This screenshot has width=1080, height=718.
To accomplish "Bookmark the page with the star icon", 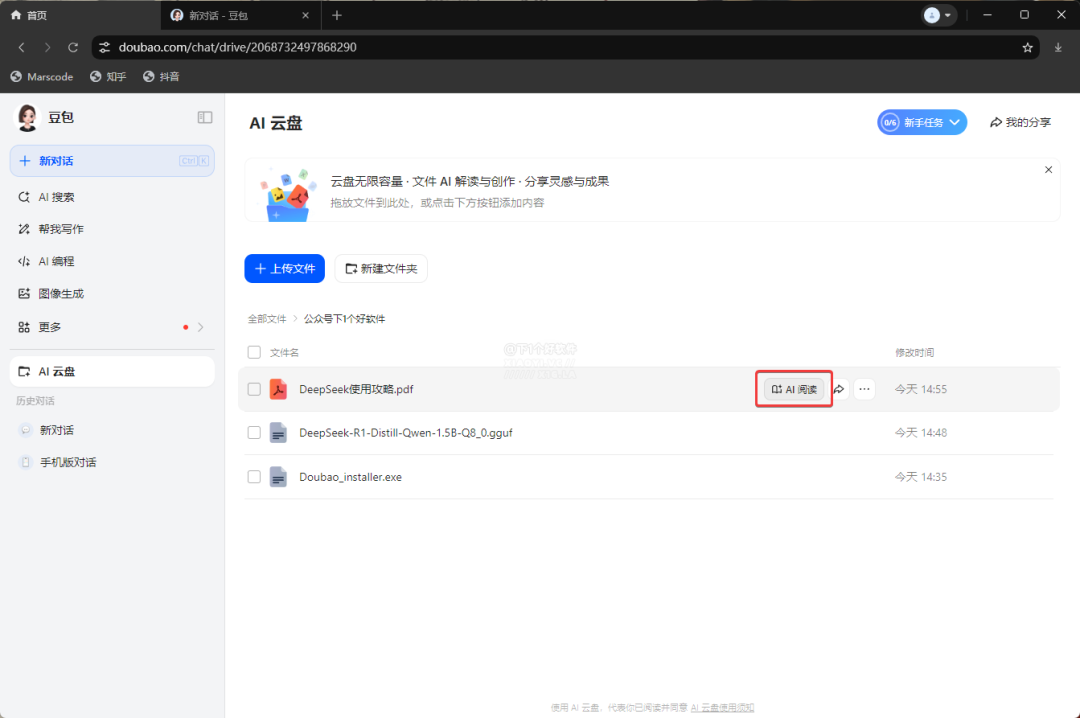I will 1027,47.
